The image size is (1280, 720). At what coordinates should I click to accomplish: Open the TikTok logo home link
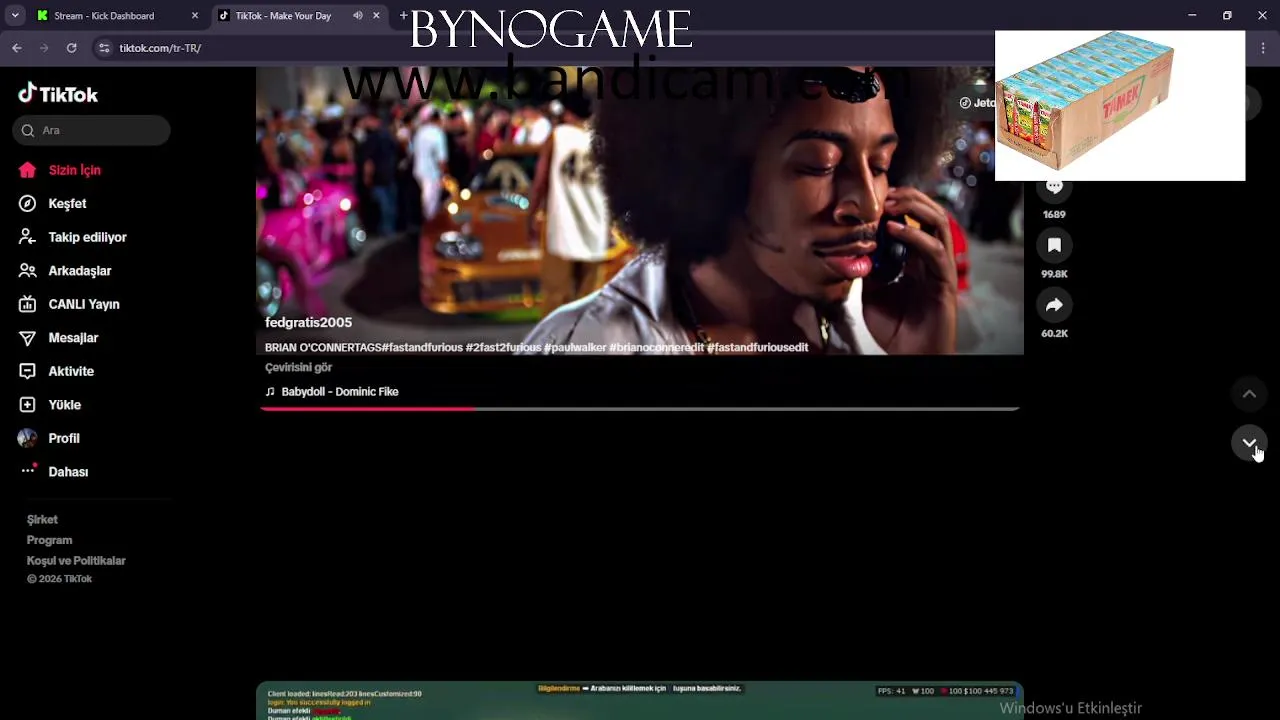pos(58,94)
